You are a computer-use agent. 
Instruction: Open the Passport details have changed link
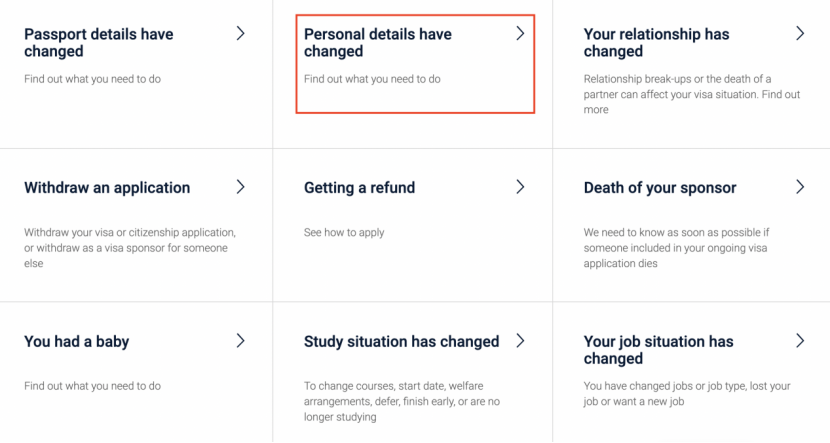pyautogui.click(x=98, y=42)
